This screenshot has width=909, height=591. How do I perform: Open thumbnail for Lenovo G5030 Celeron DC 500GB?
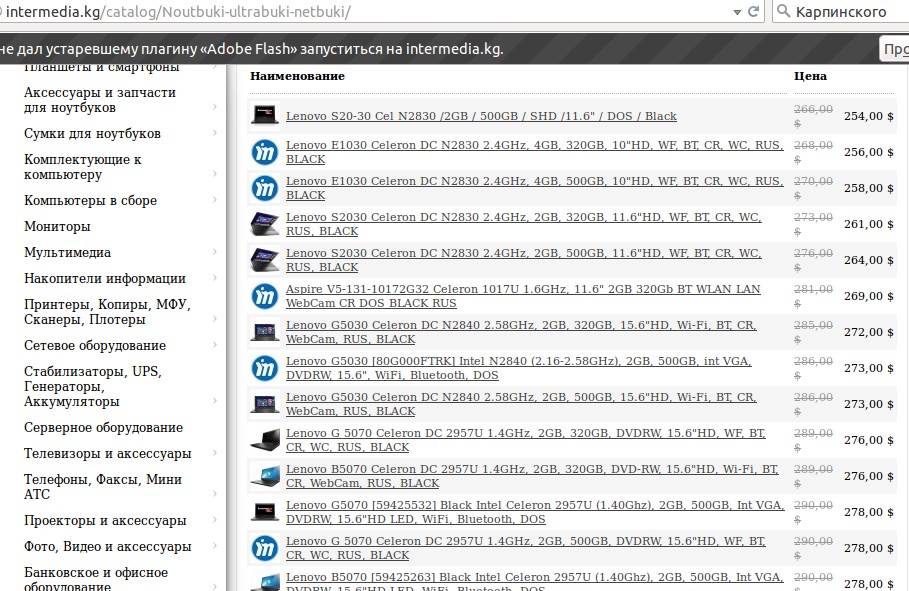(x=265, y=404)
